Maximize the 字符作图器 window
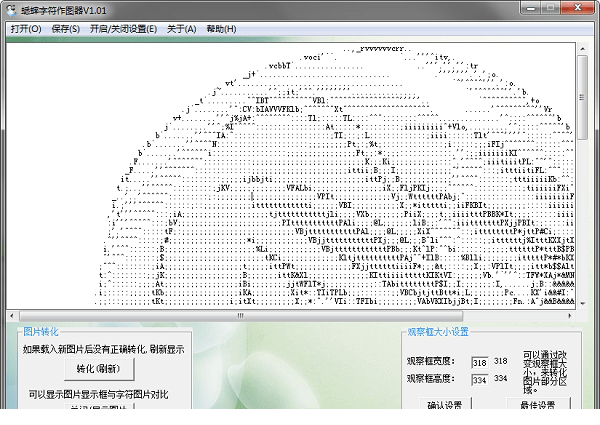Viewport: 600px width, 425px height. pos(551,8)
